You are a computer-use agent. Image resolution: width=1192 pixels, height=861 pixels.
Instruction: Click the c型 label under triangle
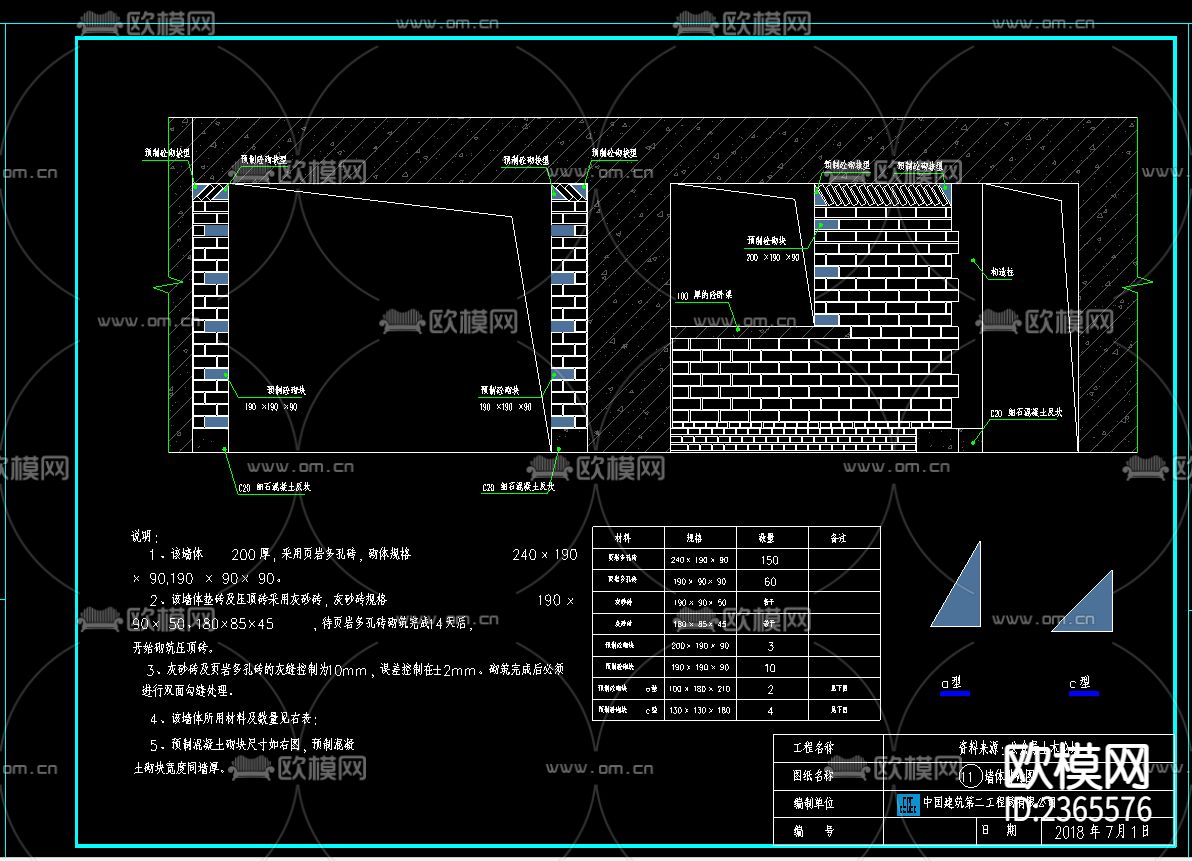point(1080,682)
